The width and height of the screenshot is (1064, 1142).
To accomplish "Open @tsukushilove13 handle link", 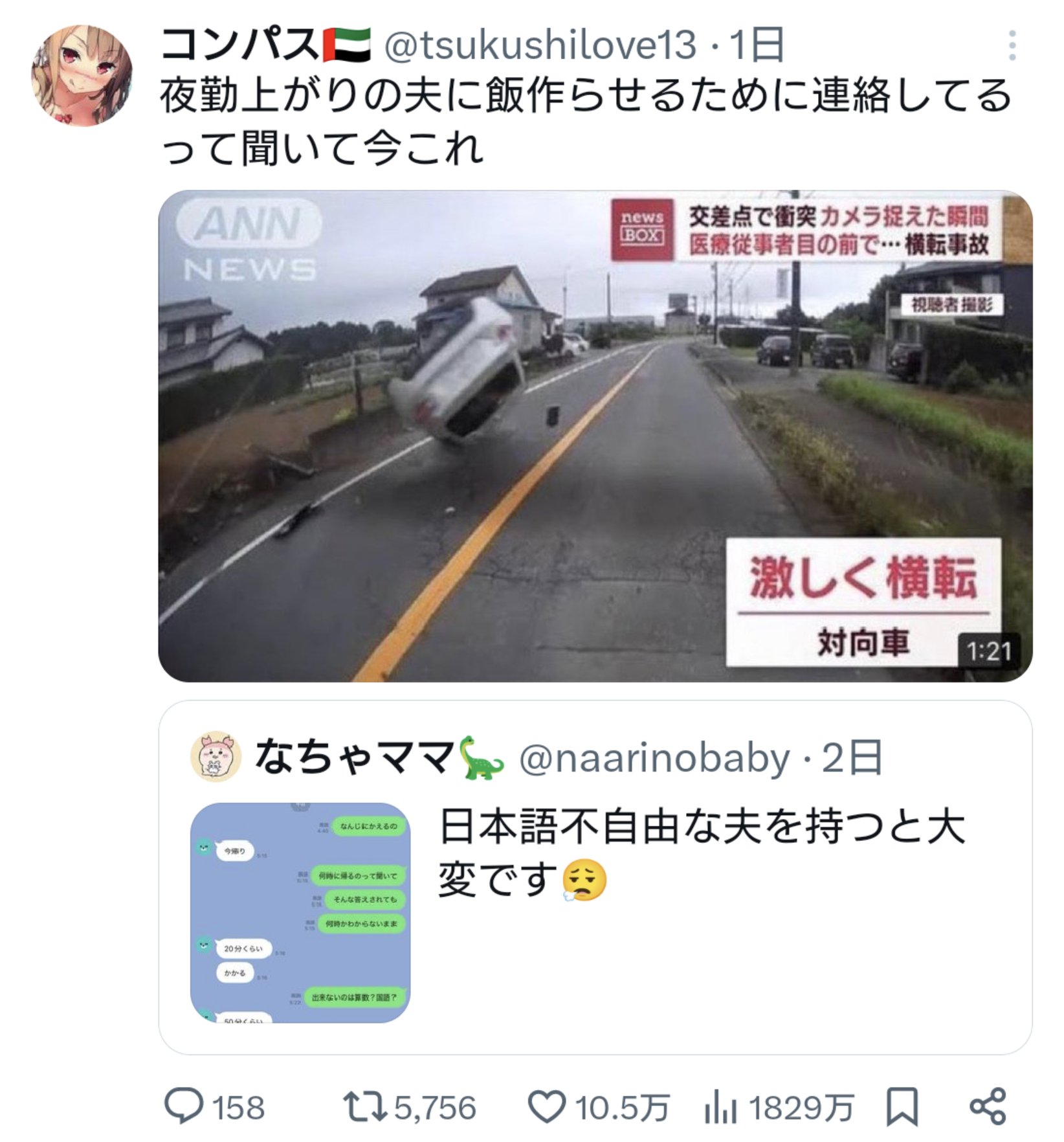I will pos(540,45).
